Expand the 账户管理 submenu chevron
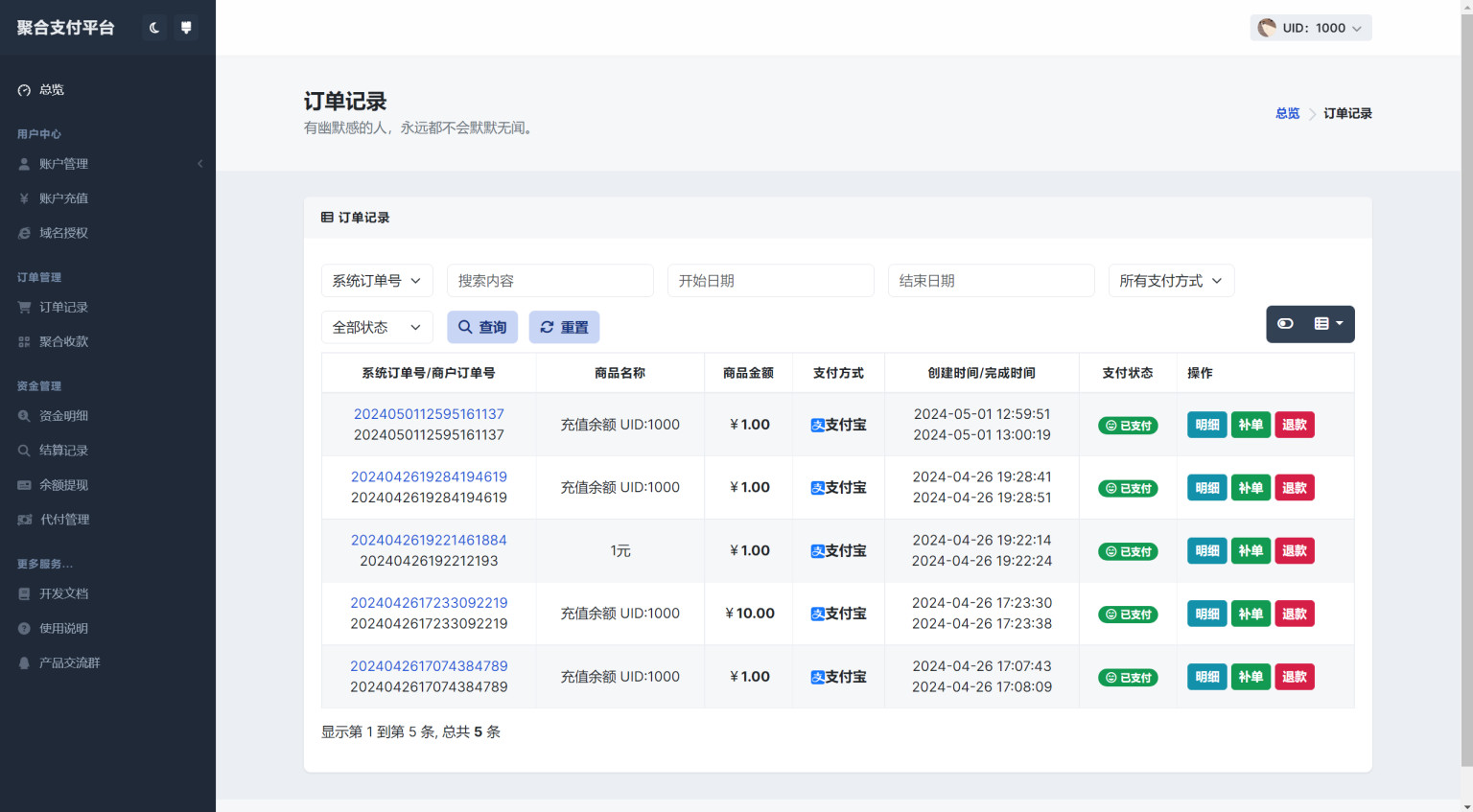Viewport: 1473px width, 812px height. [x=199, y=163]
